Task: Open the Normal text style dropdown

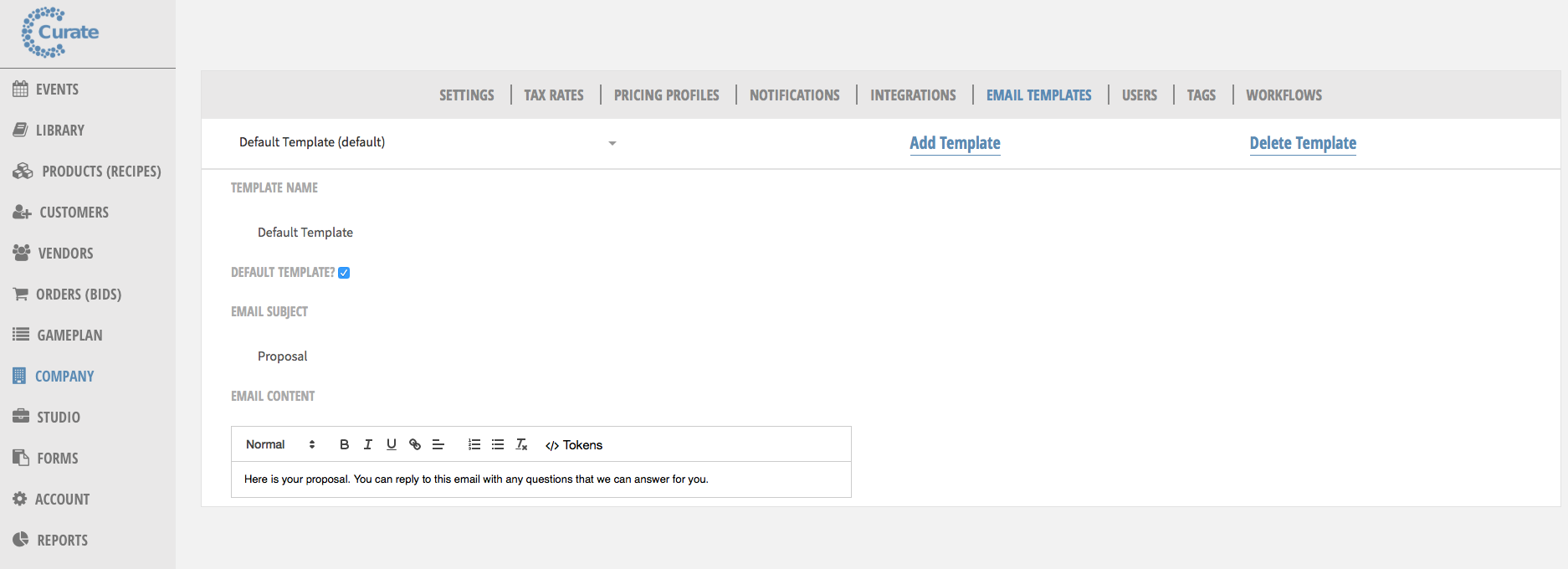Action: 280,444
